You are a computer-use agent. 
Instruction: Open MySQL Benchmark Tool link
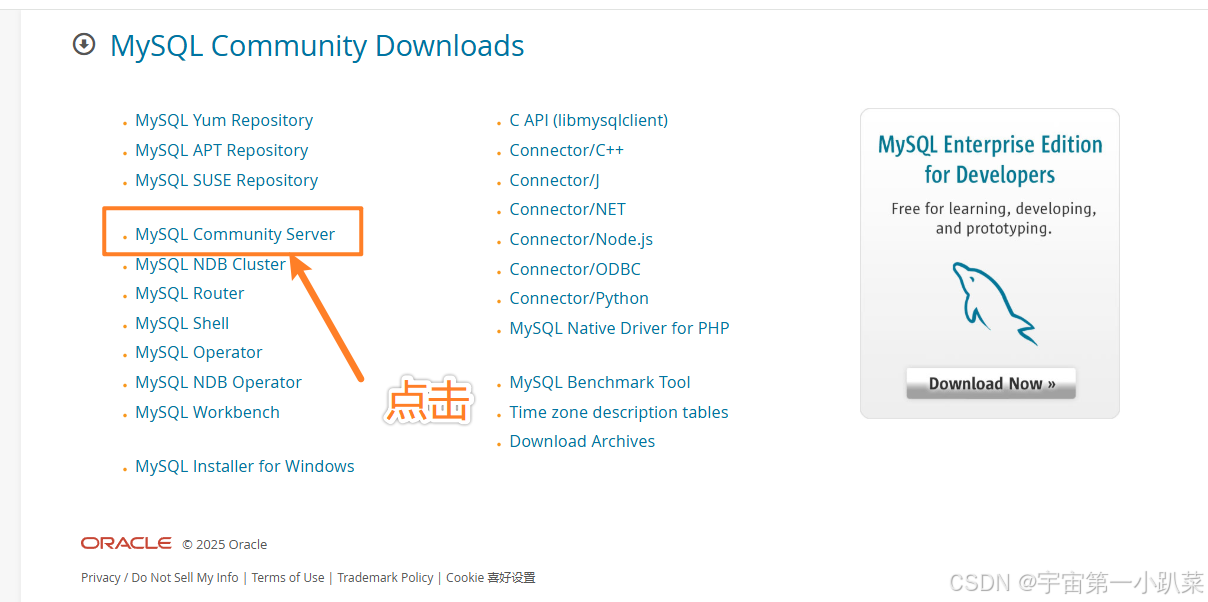tap(600, 382)
